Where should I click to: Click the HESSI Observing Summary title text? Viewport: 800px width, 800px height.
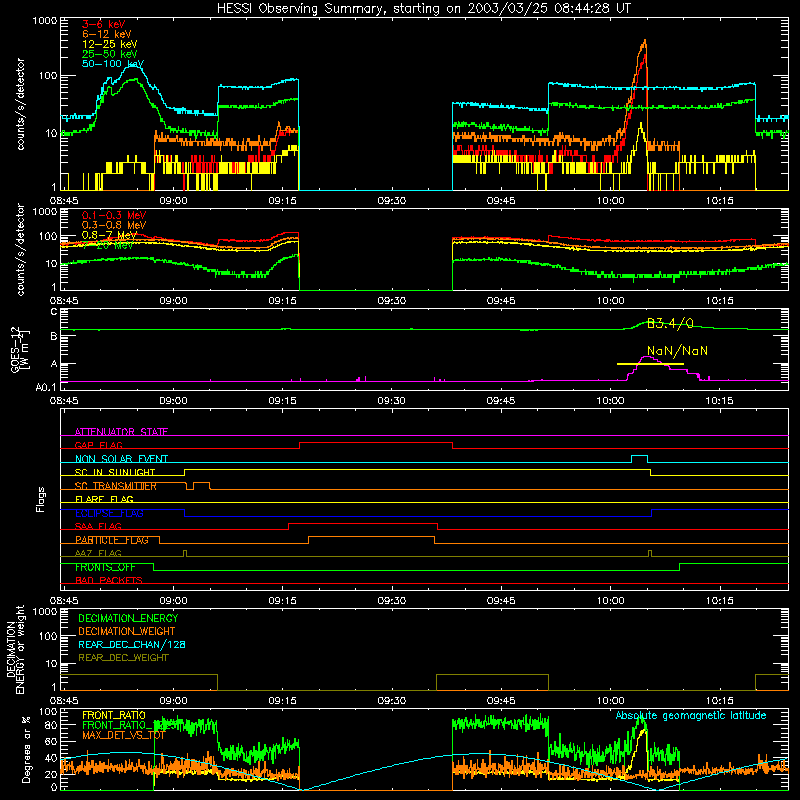[423, 9]
